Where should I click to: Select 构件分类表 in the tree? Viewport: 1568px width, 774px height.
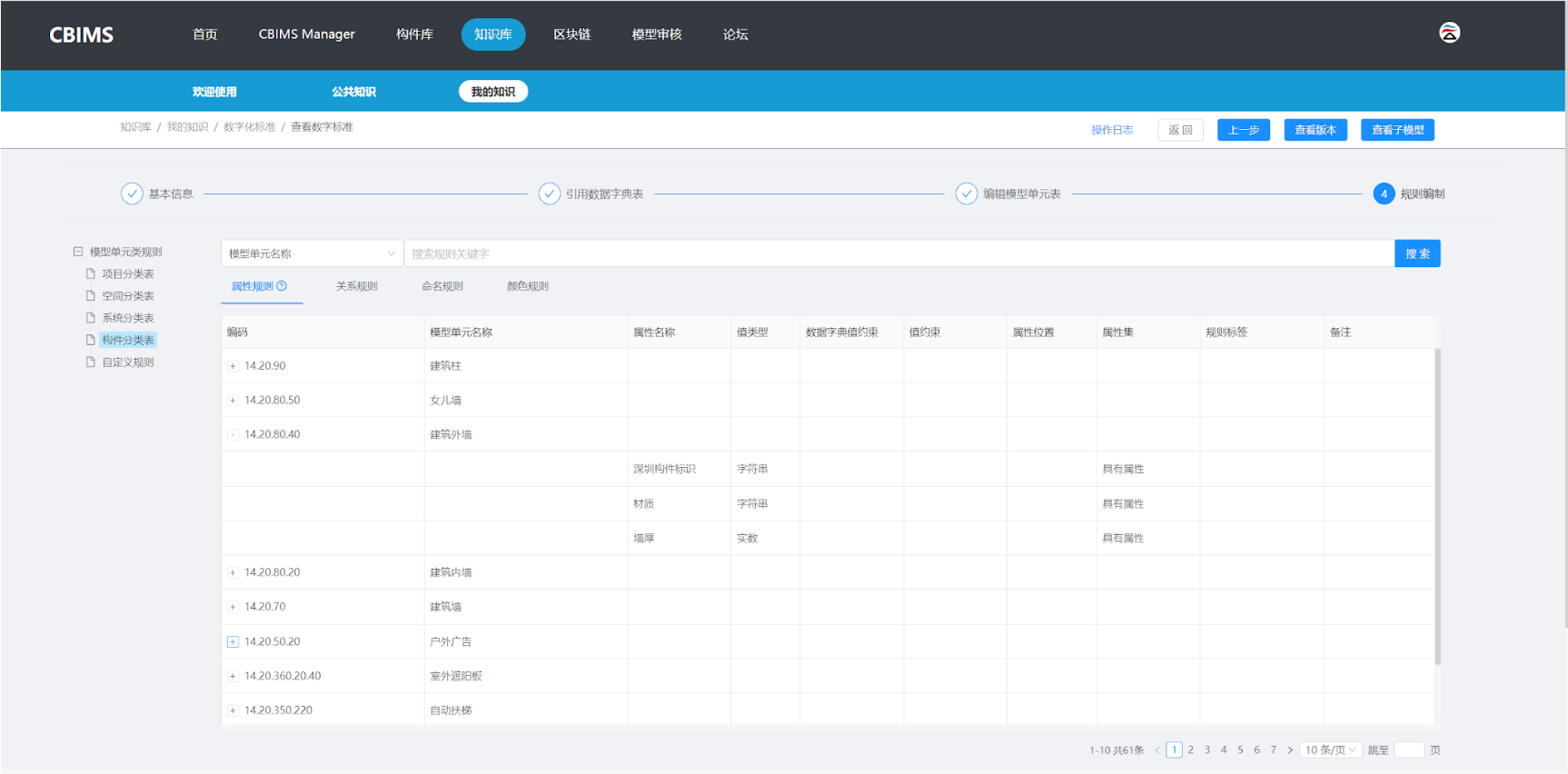click(128, 340)
